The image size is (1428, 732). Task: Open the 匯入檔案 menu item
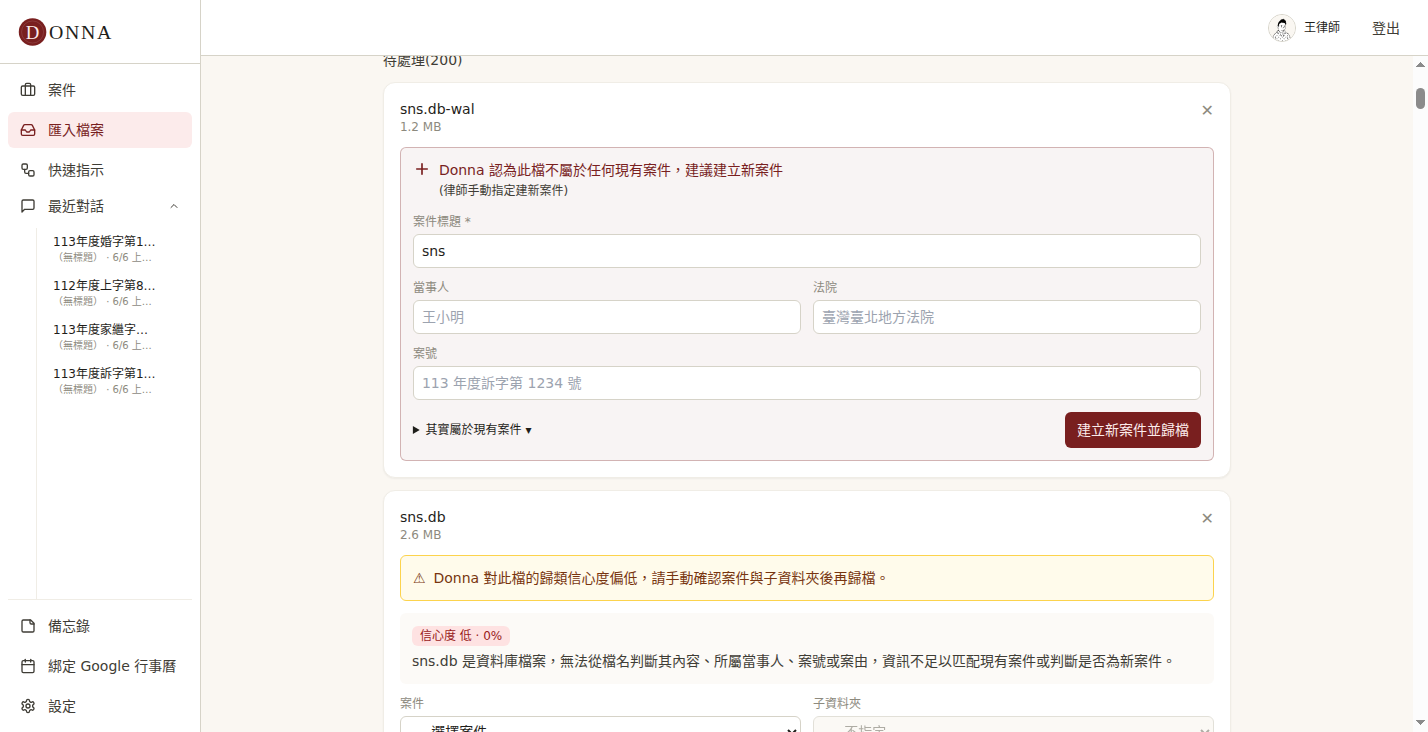[x=100, y=130]
